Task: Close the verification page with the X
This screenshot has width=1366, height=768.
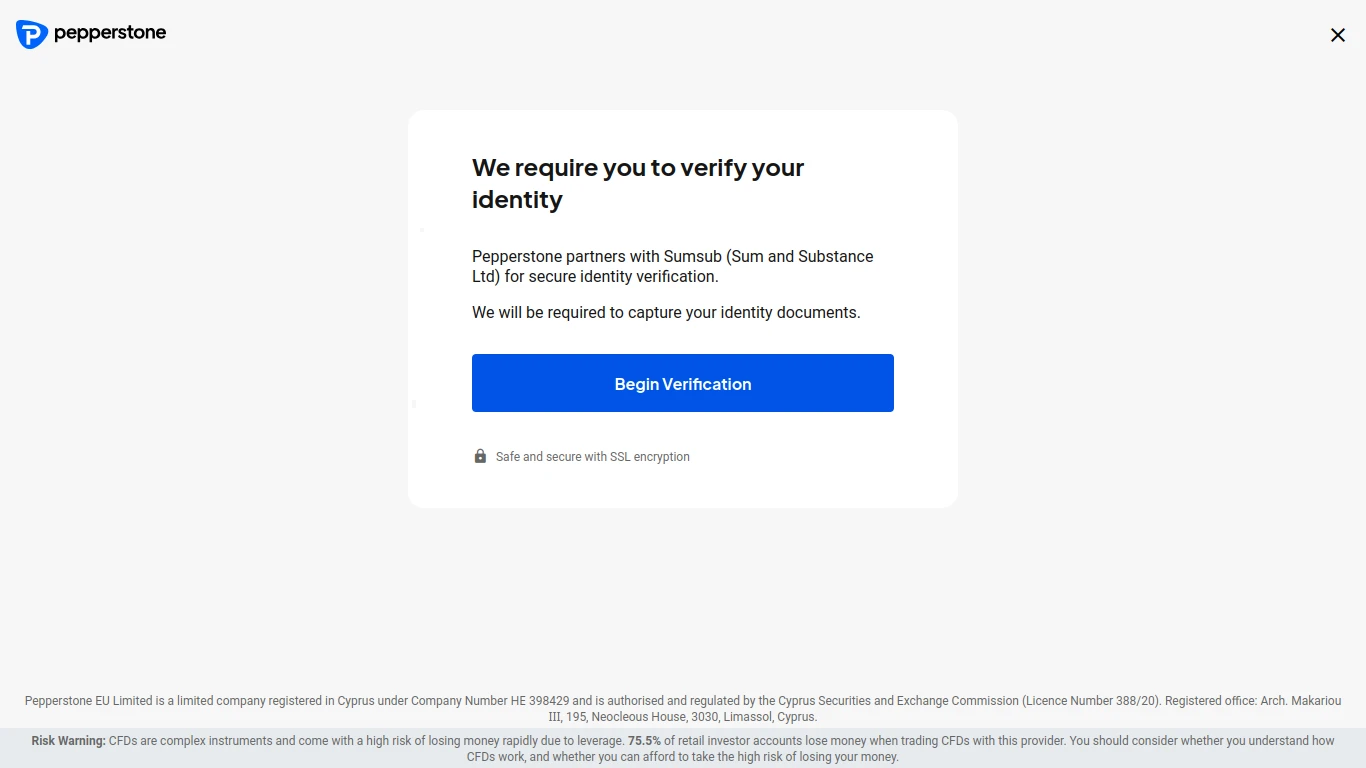Action: click(x=1338, y=35)
